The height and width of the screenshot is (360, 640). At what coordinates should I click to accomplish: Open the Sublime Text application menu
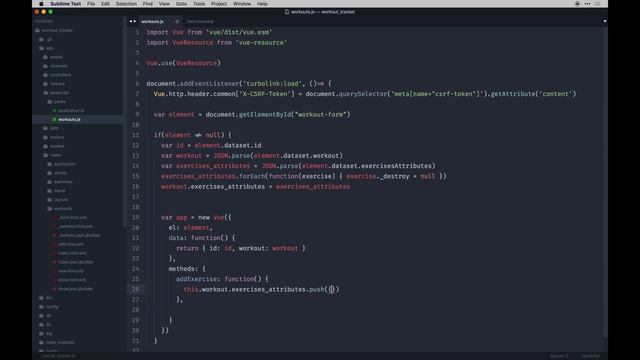coord(65,4)
